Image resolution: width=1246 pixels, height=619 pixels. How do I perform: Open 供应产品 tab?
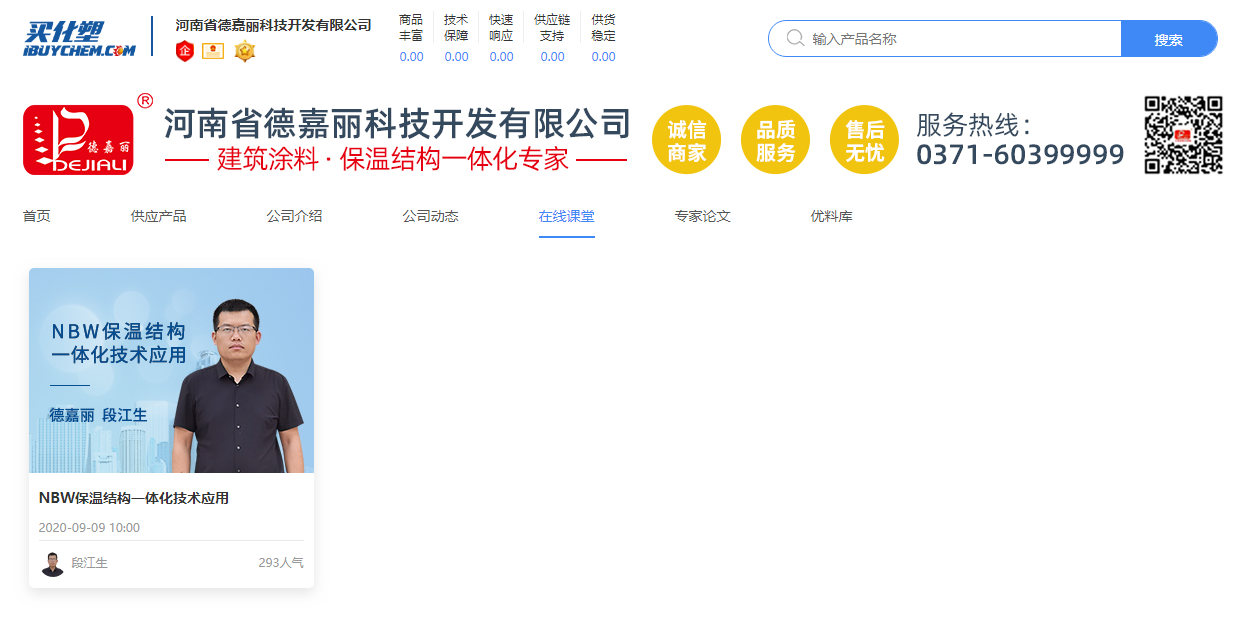[x=158, y=216]
